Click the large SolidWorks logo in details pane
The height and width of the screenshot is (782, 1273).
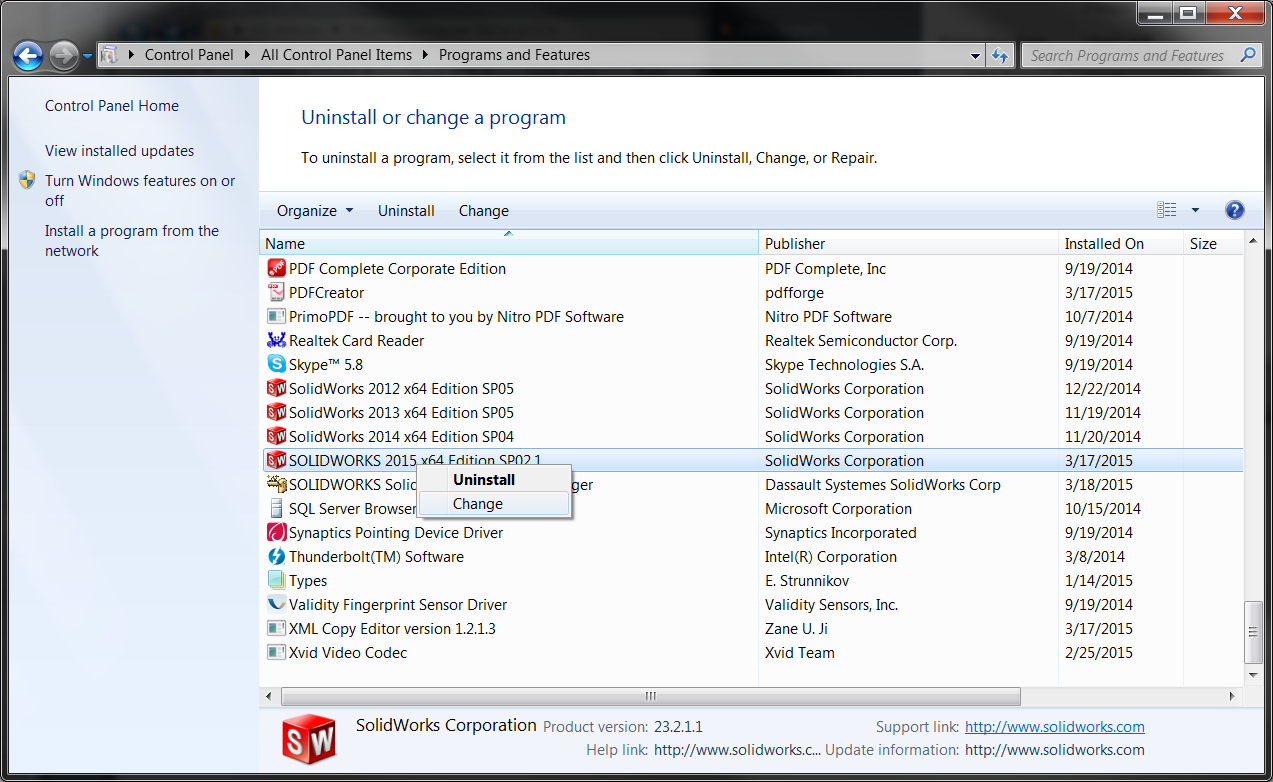tap(309, 741)
